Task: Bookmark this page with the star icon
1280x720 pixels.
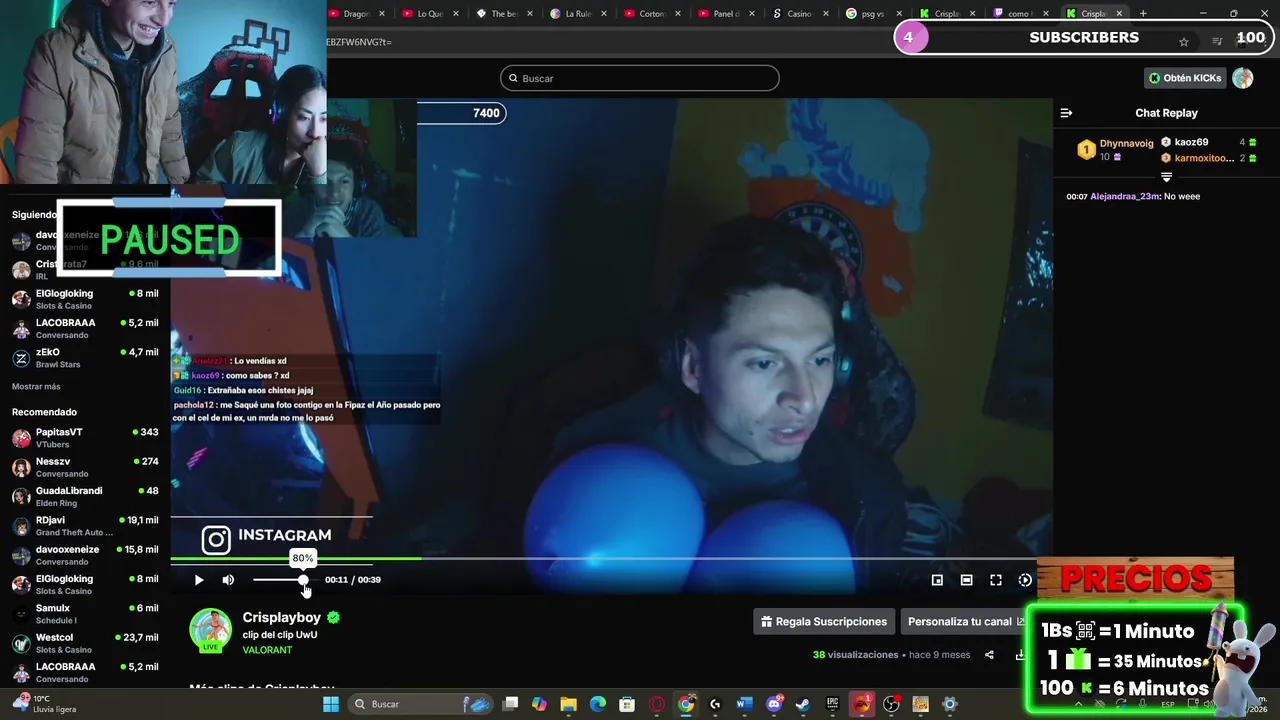Action: (1184, 41)
